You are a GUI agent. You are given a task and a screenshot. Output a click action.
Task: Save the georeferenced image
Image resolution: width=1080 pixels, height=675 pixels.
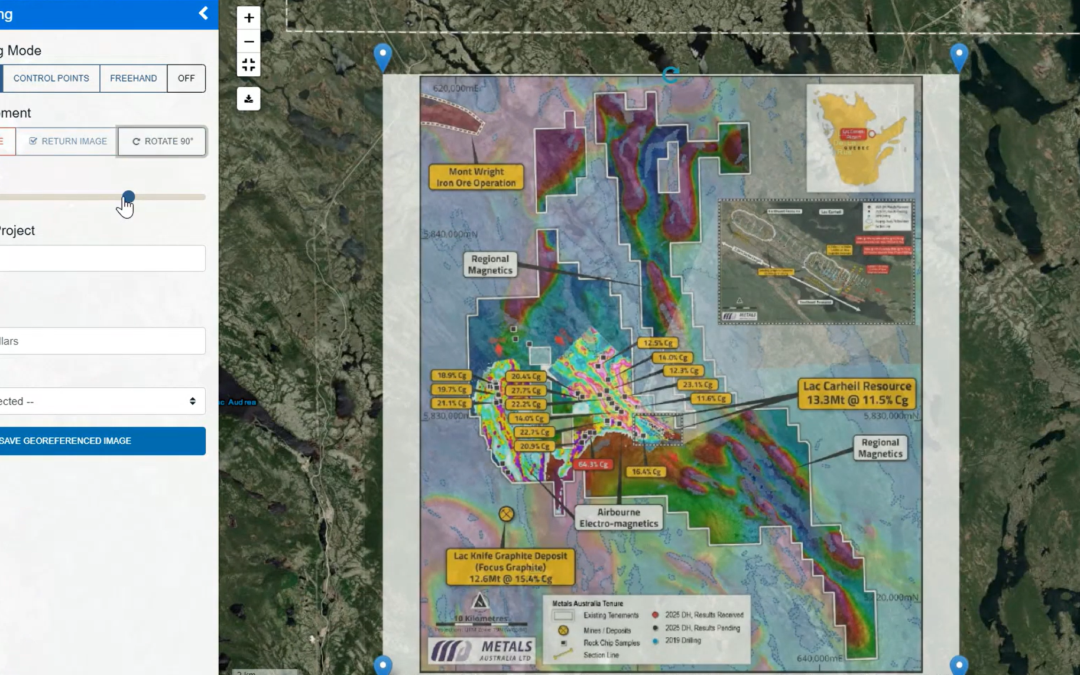click(x=100, y=441)
